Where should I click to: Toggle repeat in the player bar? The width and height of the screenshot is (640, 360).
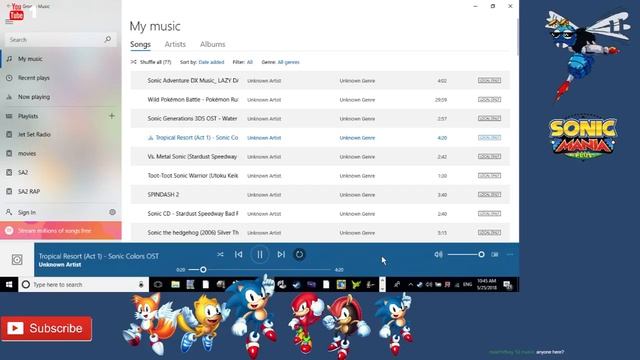click(x=299, y=254)
